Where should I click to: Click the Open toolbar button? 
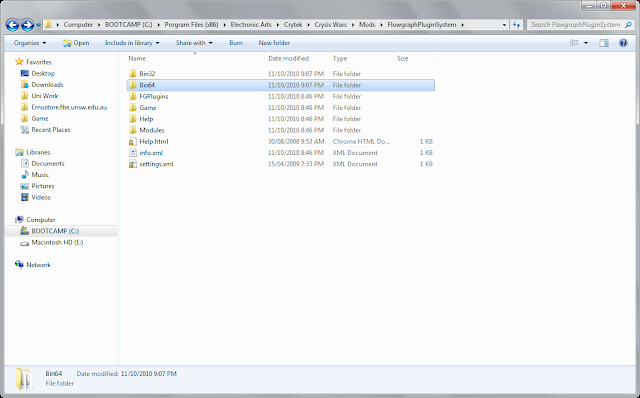click(76, 43)
